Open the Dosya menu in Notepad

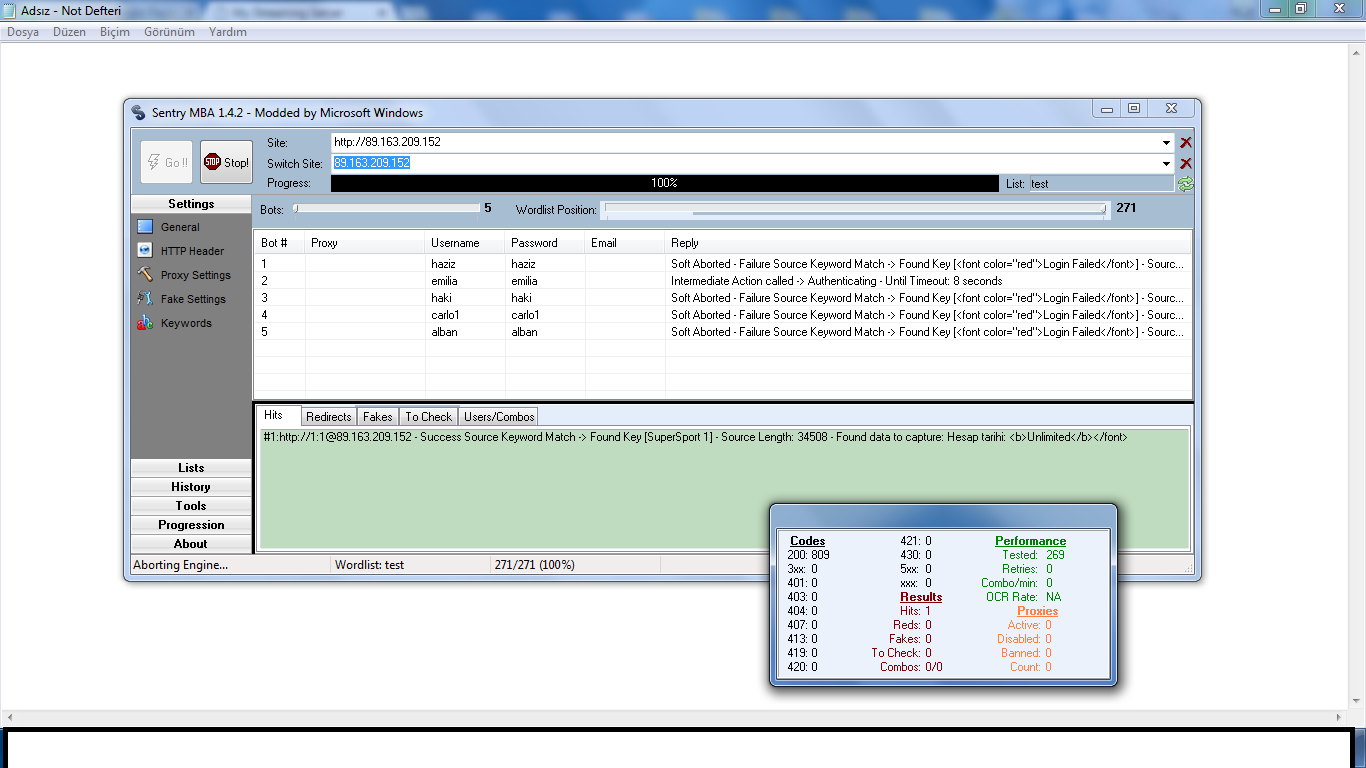(23, 32)
